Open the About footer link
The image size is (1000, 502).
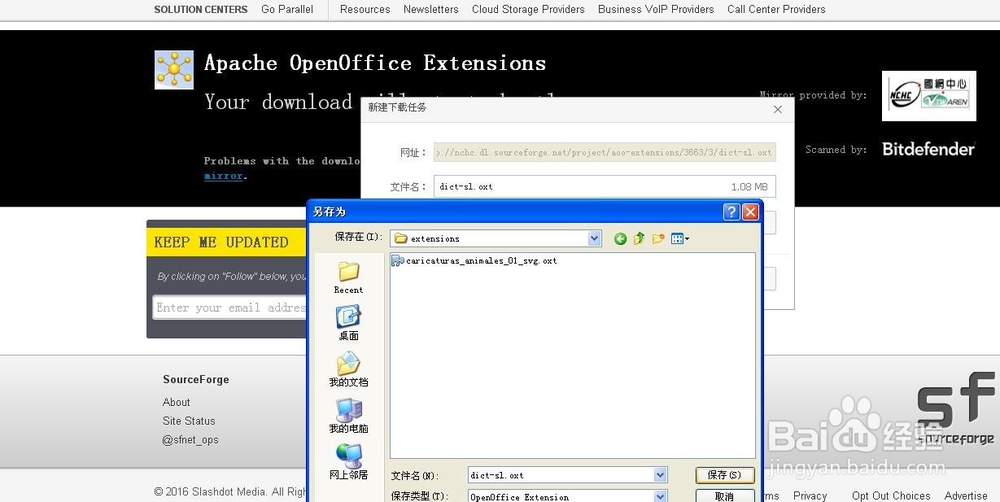point(176,402)
